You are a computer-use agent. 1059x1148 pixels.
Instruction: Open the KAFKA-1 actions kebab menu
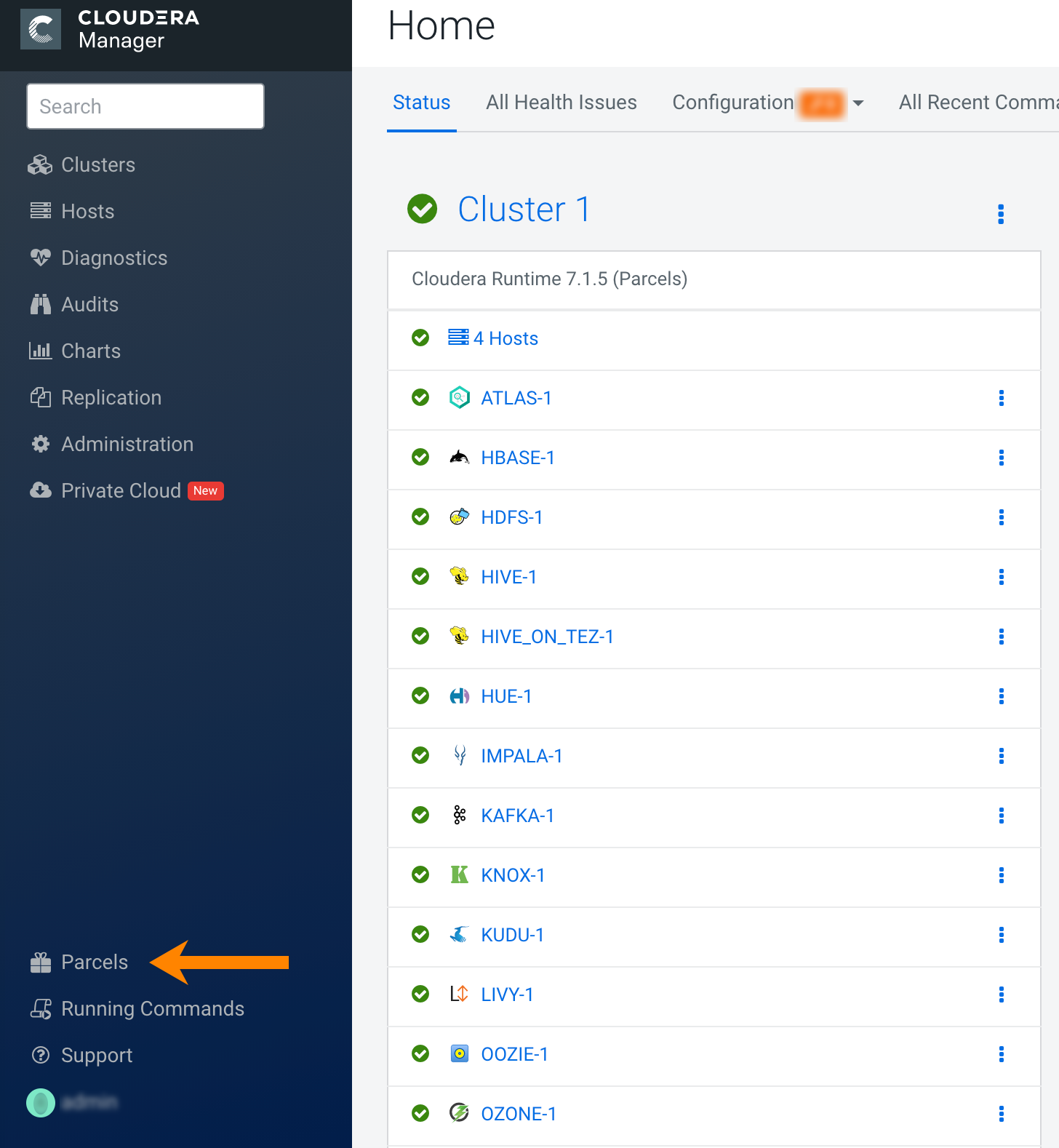coord(1002,816)
